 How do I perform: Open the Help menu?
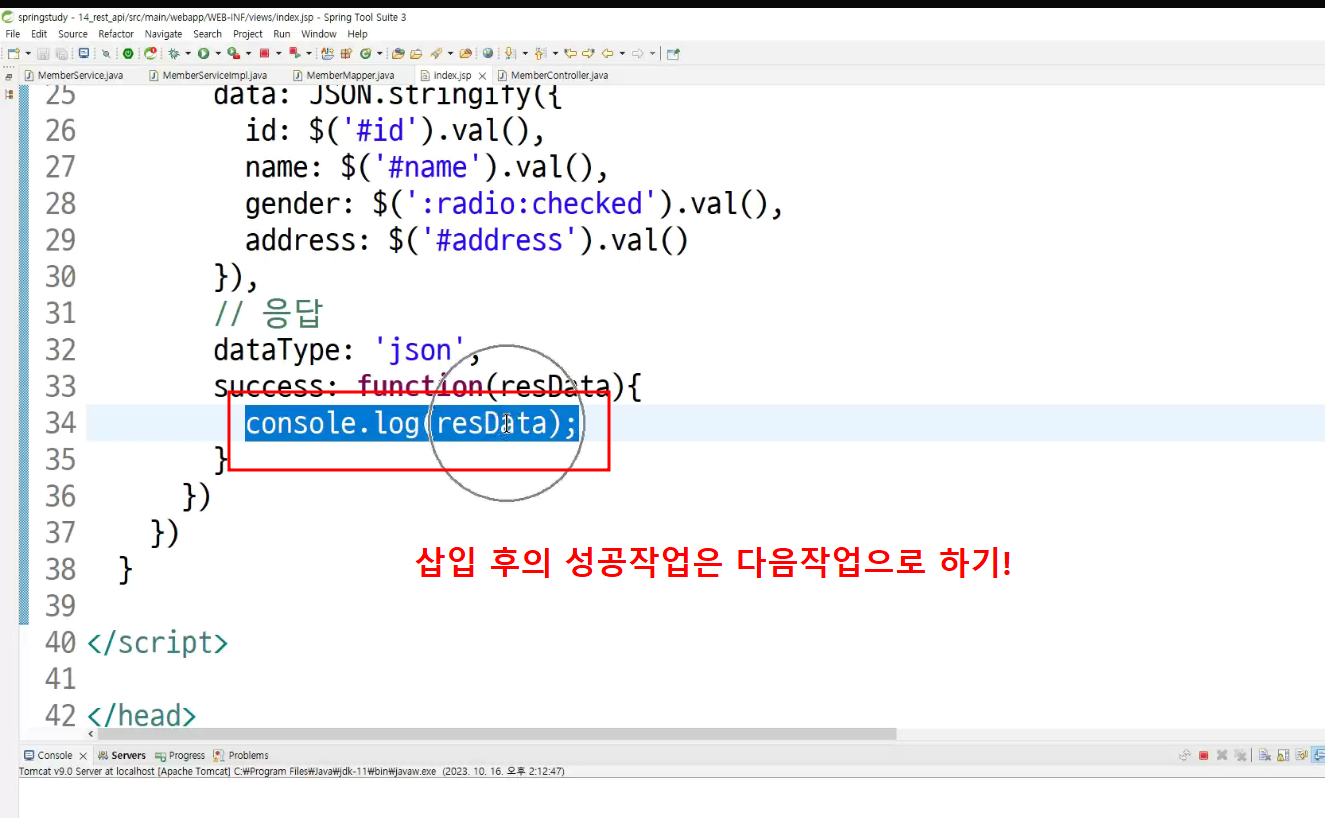[358, 34]
